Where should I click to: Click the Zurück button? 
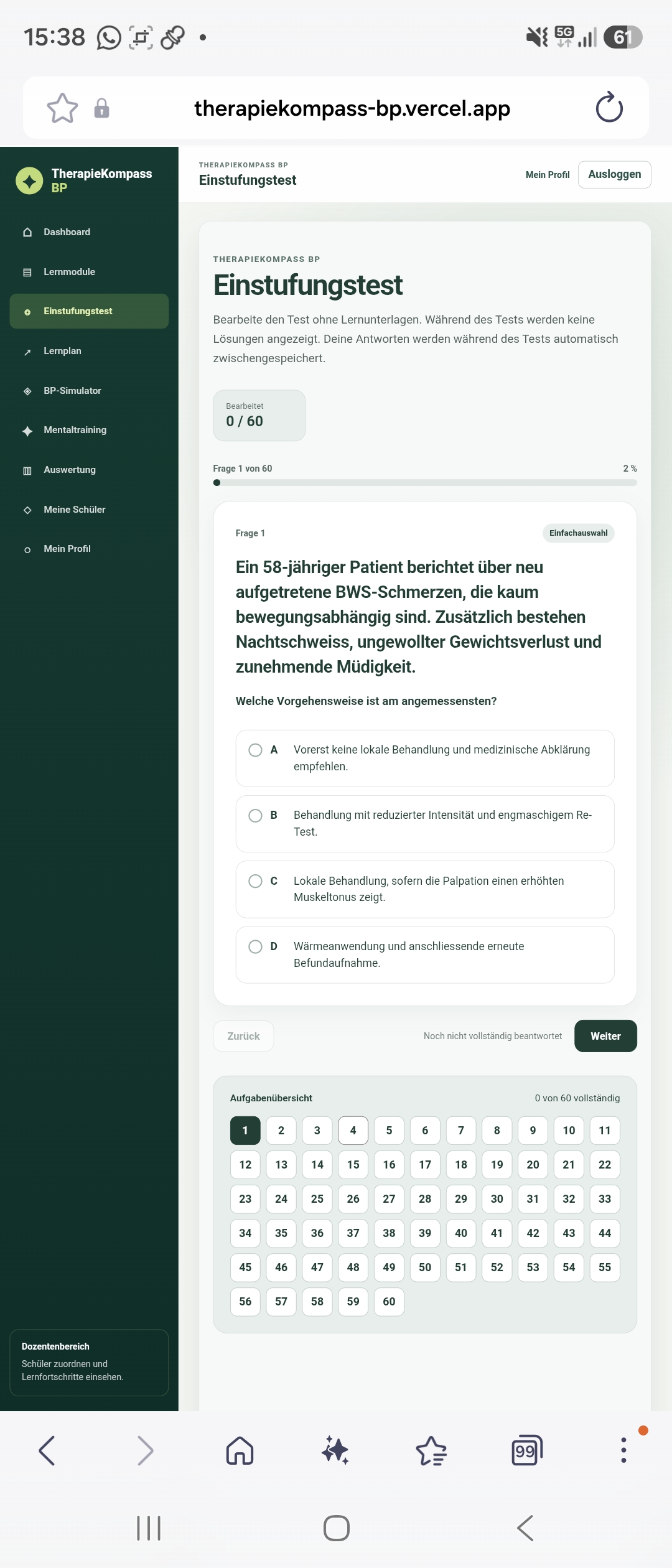pyautogui.click(x=243, y=1036)
